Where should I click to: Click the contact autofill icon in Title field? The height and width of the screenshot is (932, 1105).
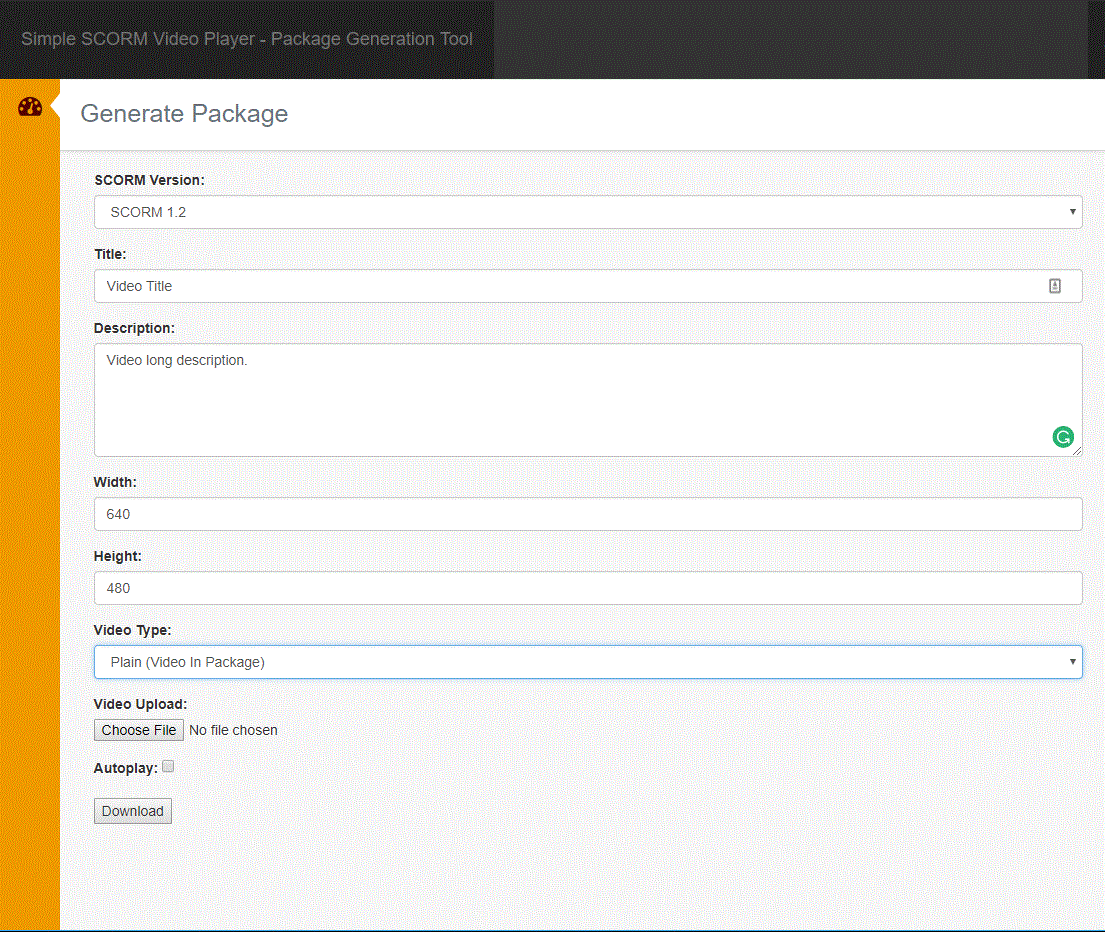click(x=1054, y=286)
